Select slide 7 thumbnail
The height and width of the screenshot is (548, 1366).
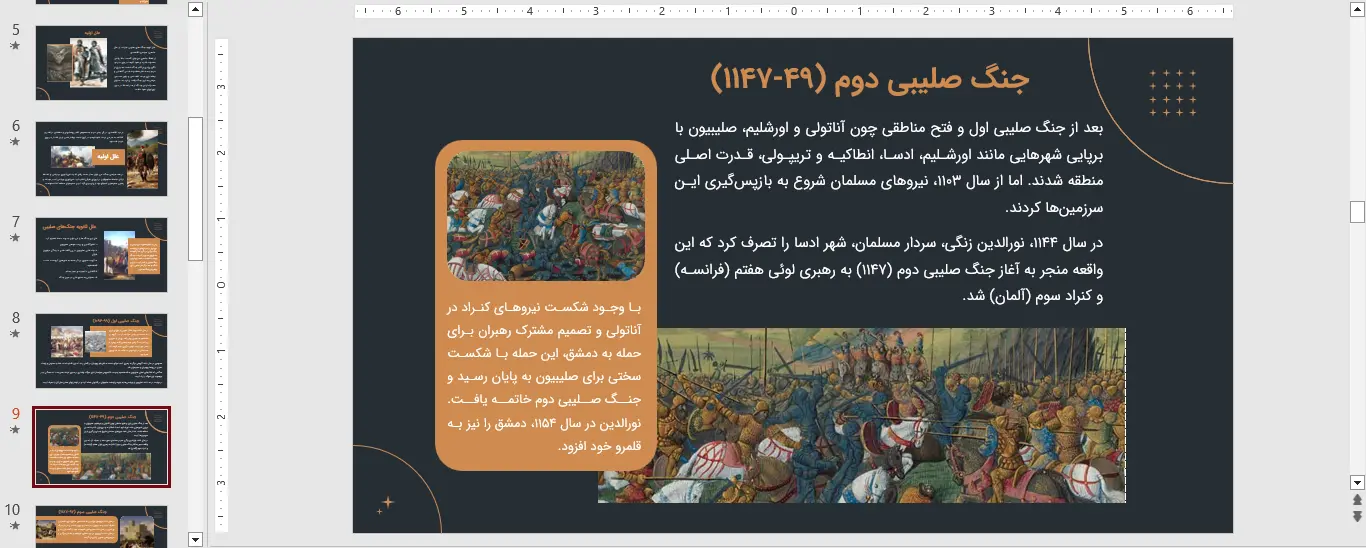102,255
